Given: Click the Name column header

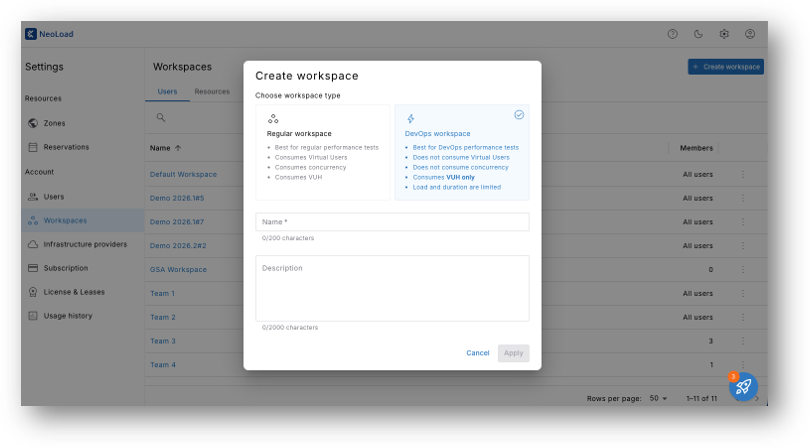Looking at the screenshot, I should [x=160, y=148].
